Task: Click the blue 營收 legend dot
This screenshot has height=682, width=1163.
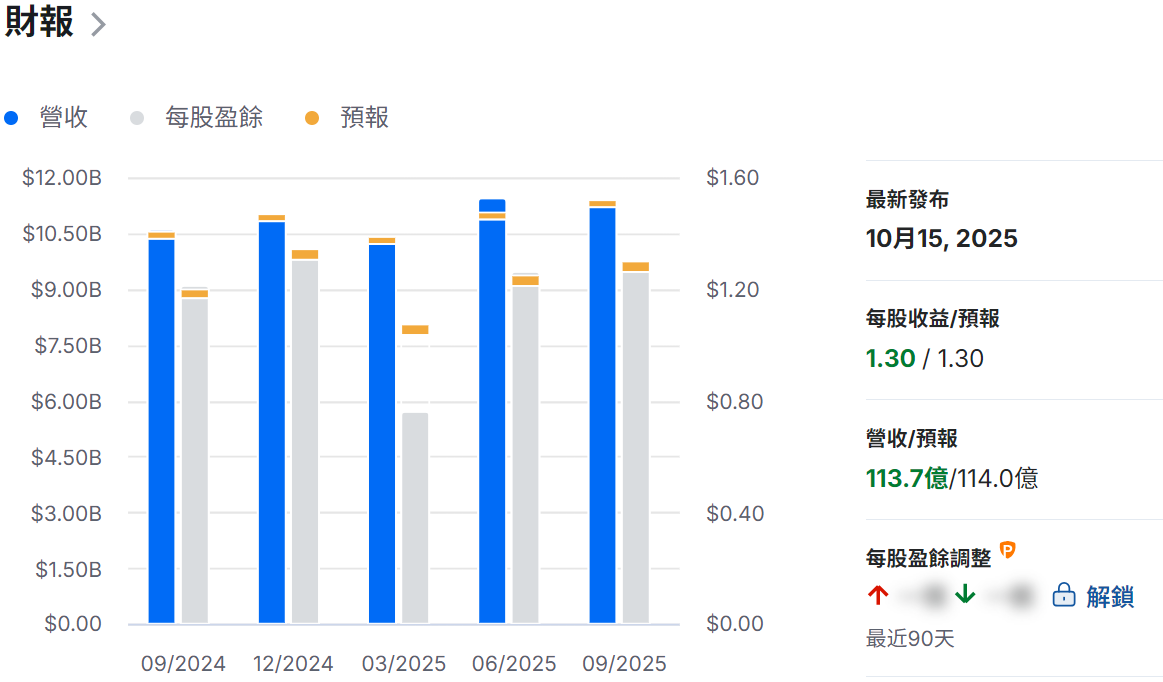Action: 12,118
